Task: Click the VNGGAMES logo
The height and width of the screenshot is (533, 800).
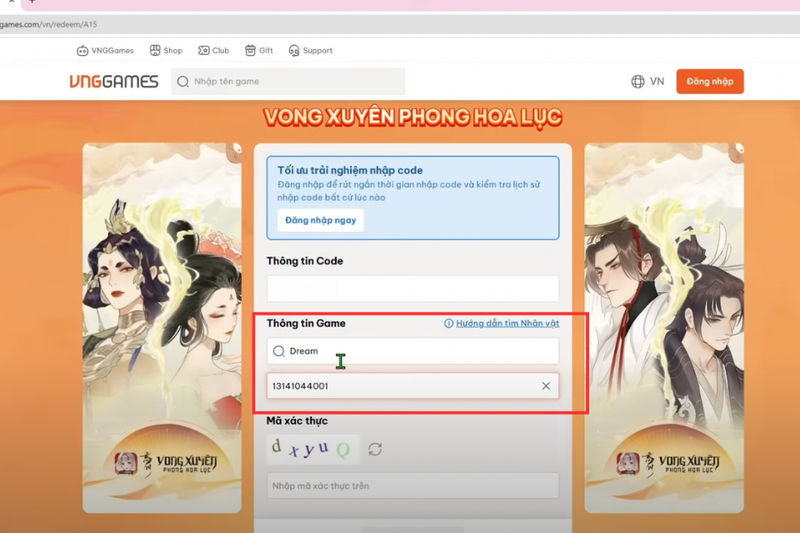Action: [x=114, y=82]
